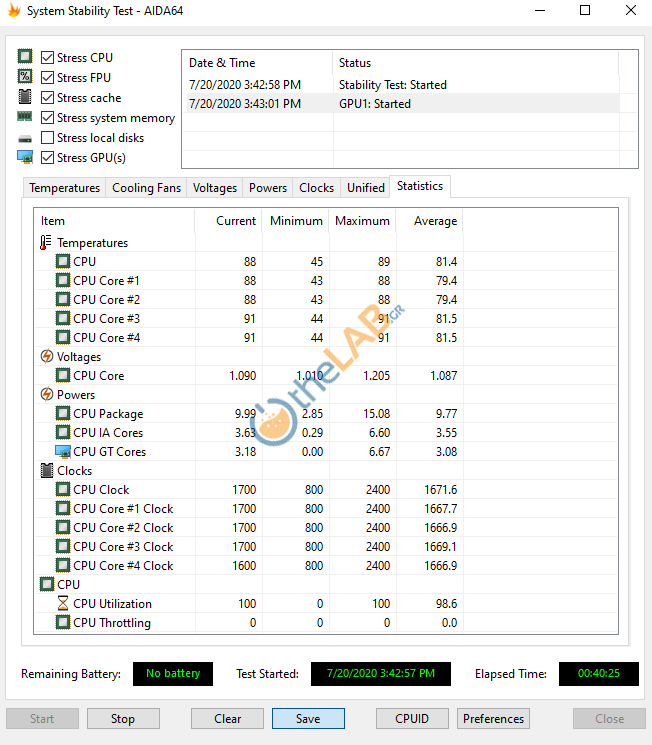Uncheck the Stress CPU checkbox

tap(47, 57)
